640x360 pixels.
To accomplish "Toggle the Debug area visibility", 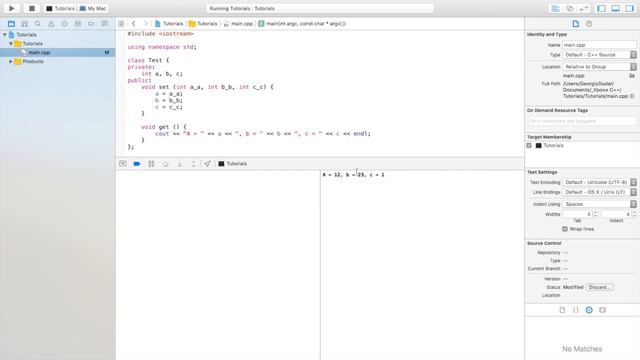I will coord(616,8).
